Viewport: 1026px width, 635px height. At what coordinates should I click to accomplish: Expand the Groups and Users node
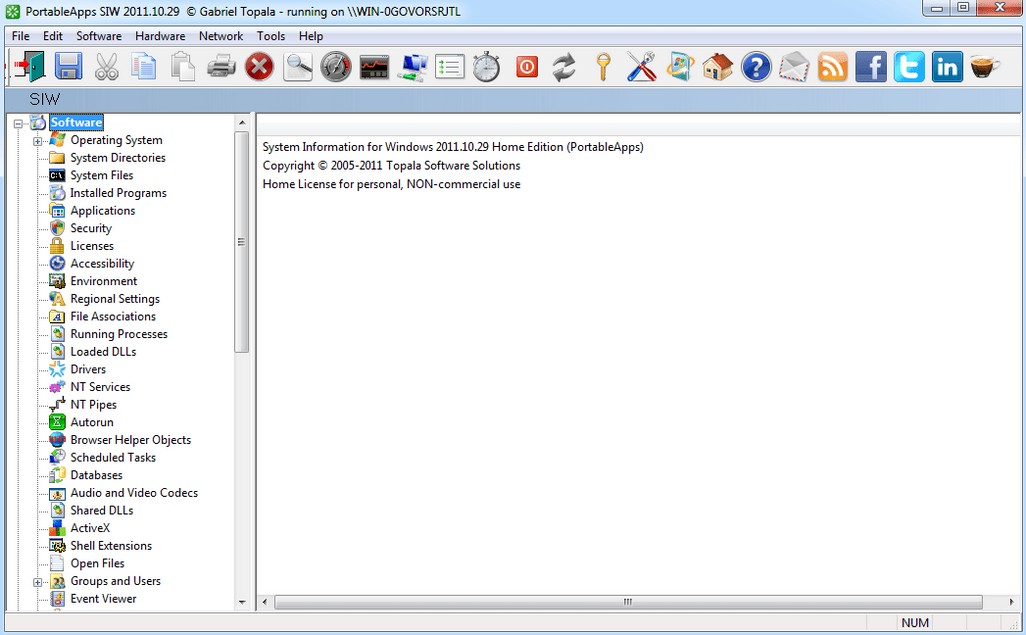tap(37, 582)
